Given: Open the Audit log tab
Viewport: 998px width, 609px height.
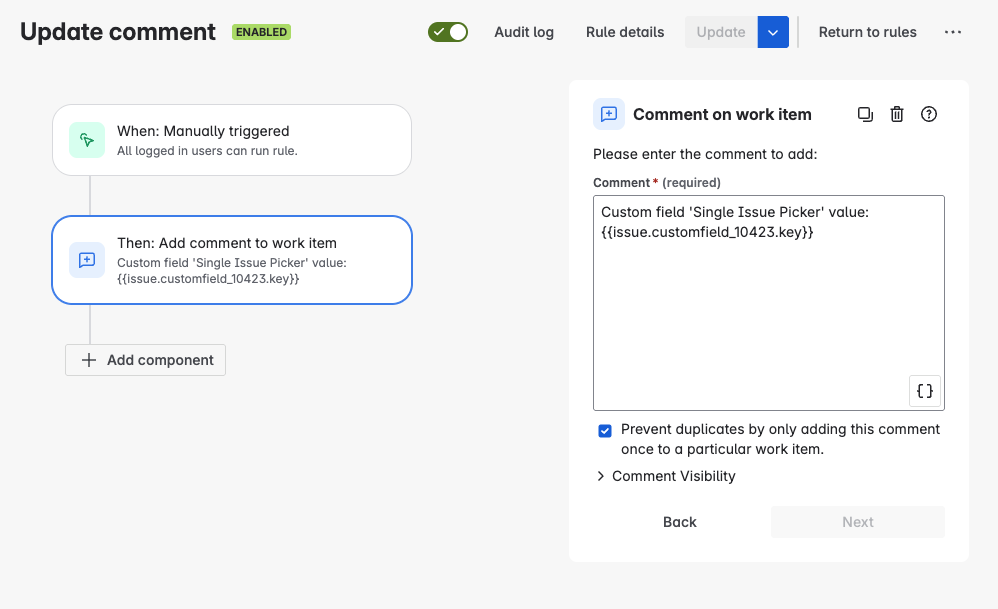Looking at the screenshot, I should [x=524, y=32].
